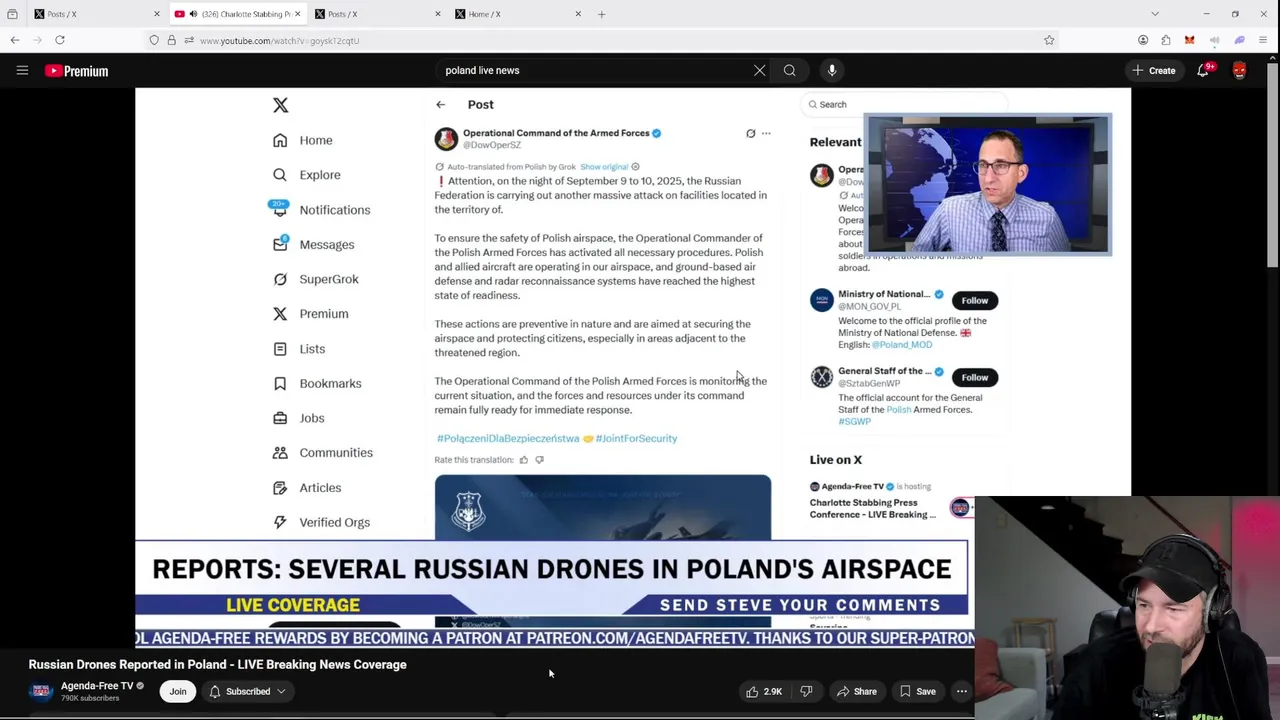
Task: Select the Charlotte Stabbing YouTube tab
Action: [x=238, y=14]
